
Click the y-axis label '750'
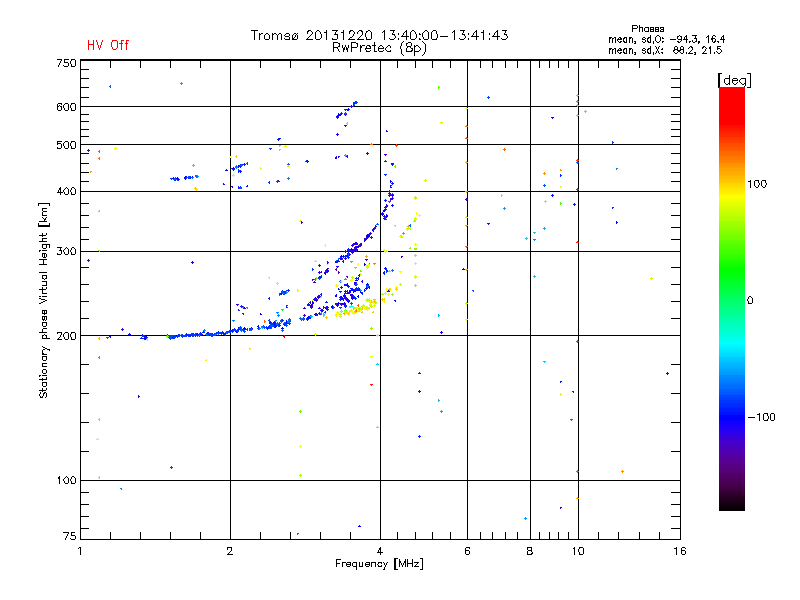point(66,63)
